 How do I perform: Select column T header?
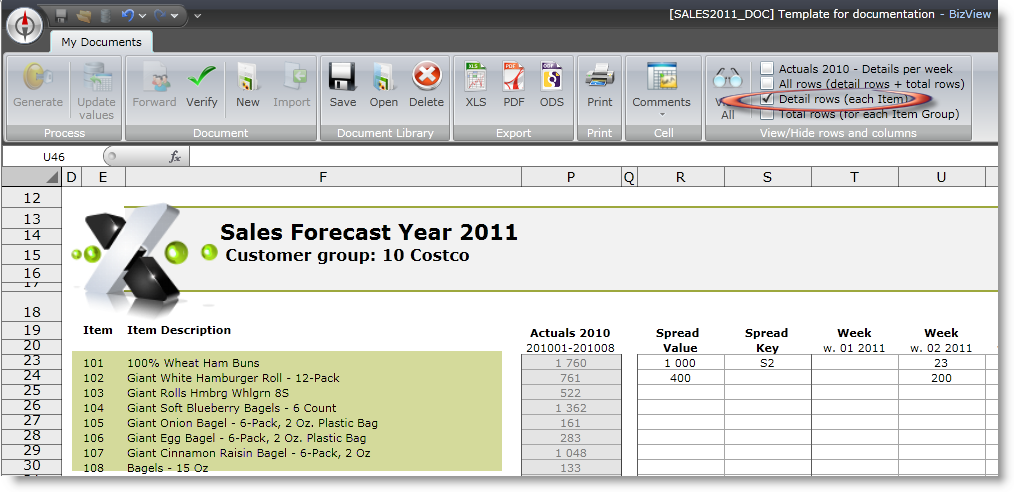click(x=855, y=177)
